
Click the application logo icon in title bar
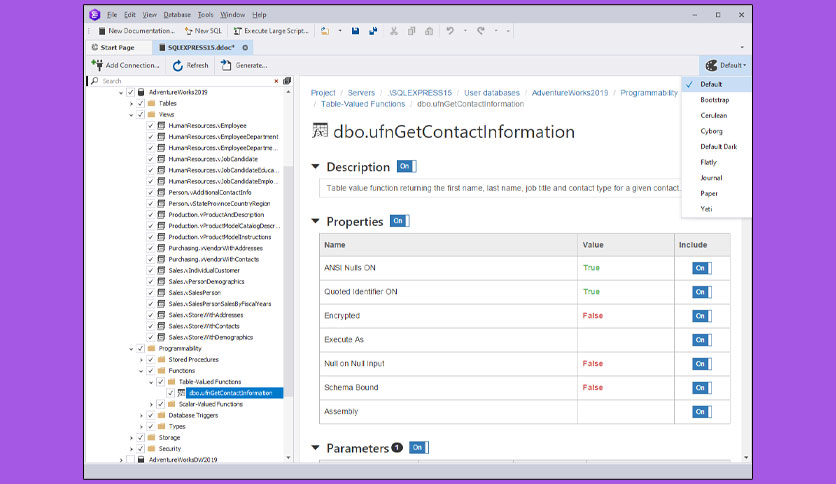tap(95, 15)
